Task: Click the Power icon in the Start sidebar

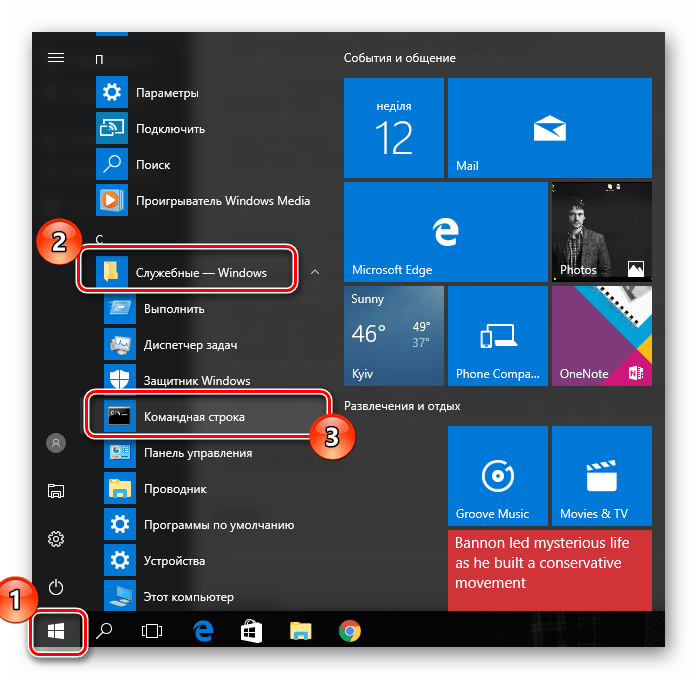Action: point(56,587)
